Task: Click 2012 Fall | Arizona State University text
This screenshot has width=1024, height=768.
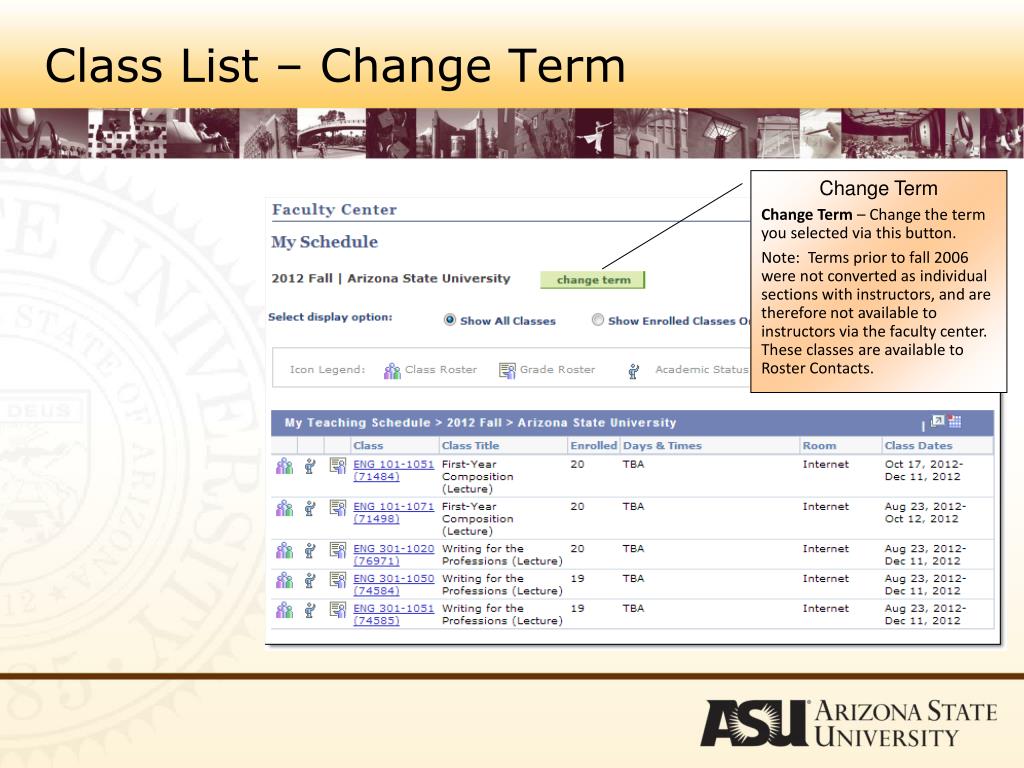Action: [x=391, y=278]
